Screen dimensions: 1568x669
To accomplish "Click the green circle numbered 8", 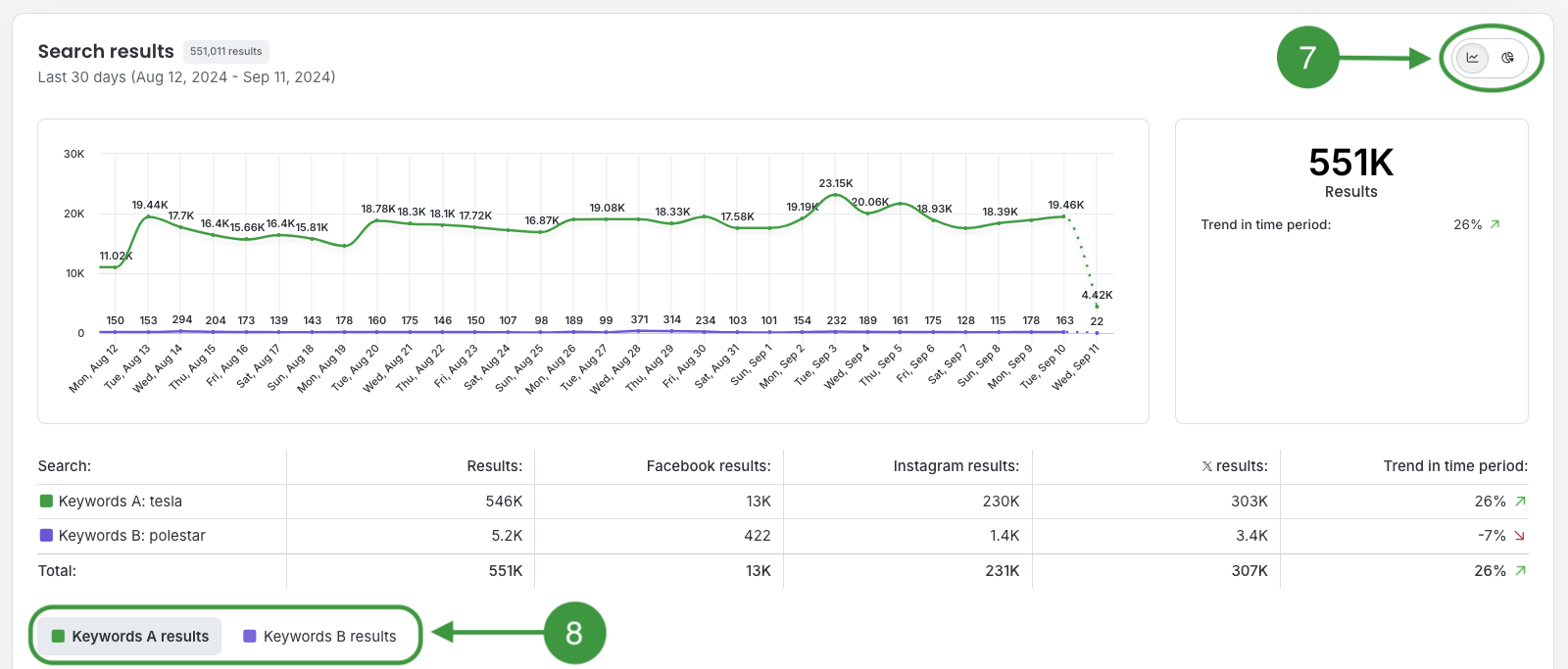I will pyautogui.click(x=574, y=633).
